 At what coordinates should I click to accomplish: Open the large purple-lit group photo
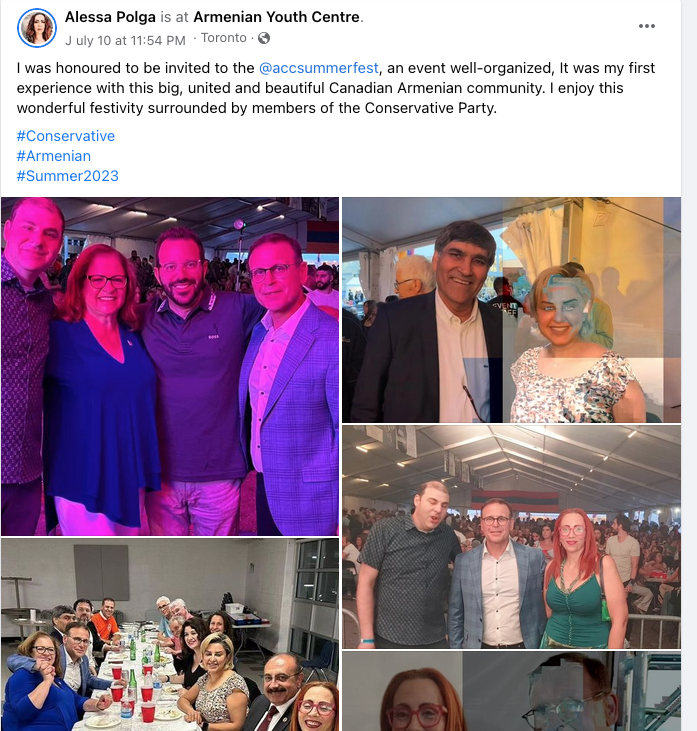pyautogui.click(x=170, y=366)
